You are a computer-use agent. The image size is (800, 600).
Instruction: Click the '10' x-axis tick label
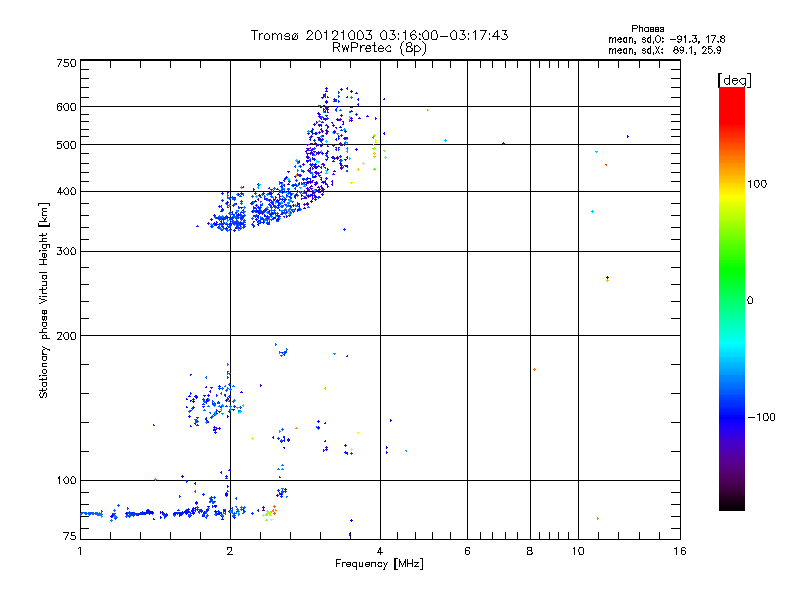click(x=578, y=551)
